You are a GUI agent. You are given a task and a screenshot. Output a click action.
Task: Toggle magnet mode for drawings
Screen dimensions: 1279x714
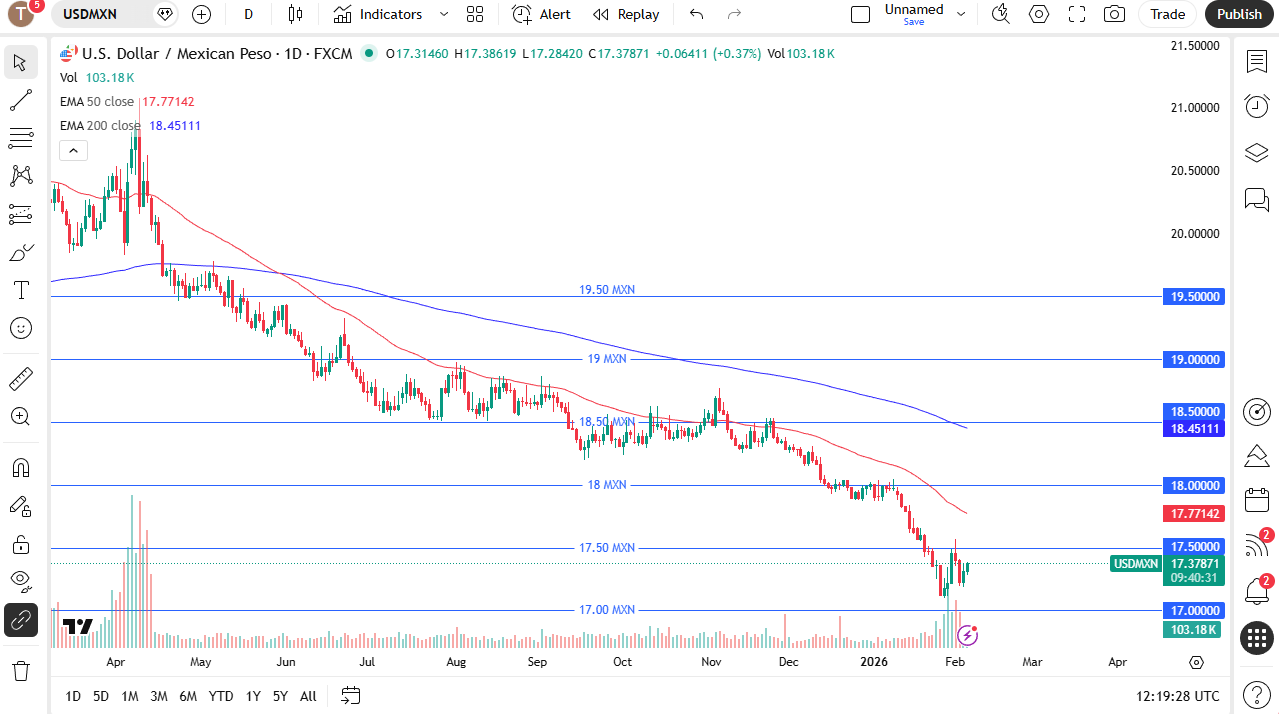(x=20, y=467)
